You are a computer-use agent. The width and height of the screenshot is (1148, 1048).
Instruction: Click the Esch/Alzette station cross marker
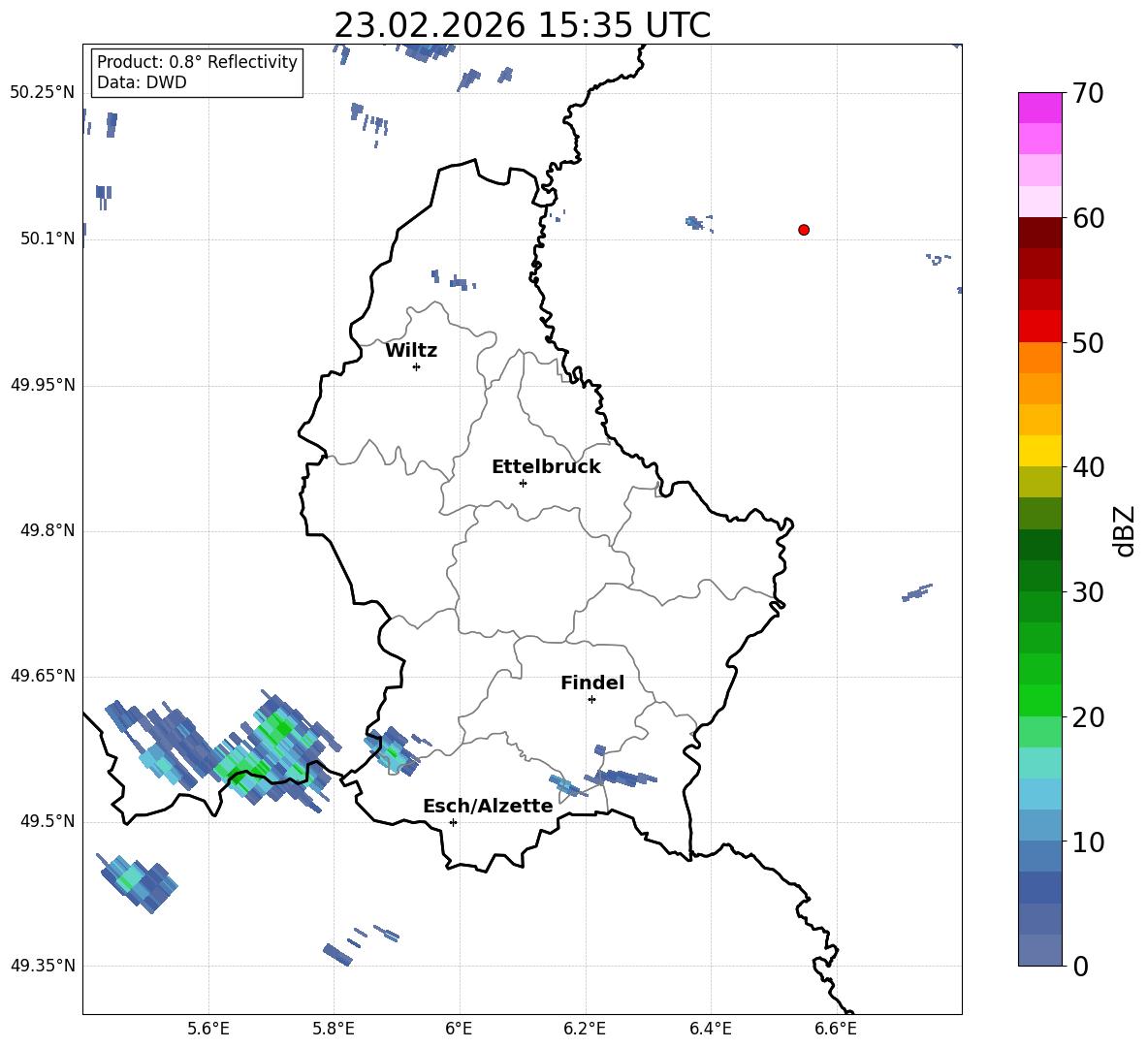pyautogui.click(x=453, y=822)
